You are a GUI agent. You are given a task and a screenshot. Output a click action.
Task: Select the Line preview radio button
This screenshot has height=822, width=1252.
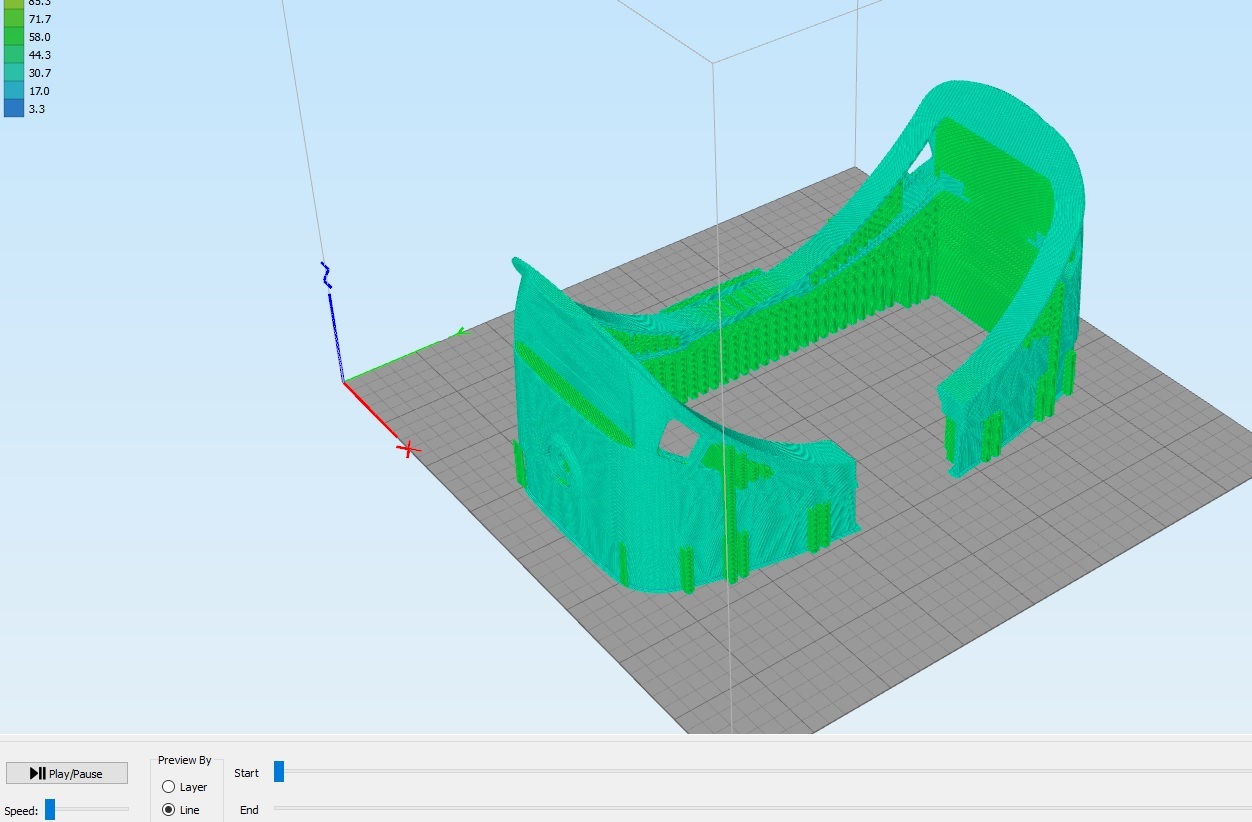(168, 810)
